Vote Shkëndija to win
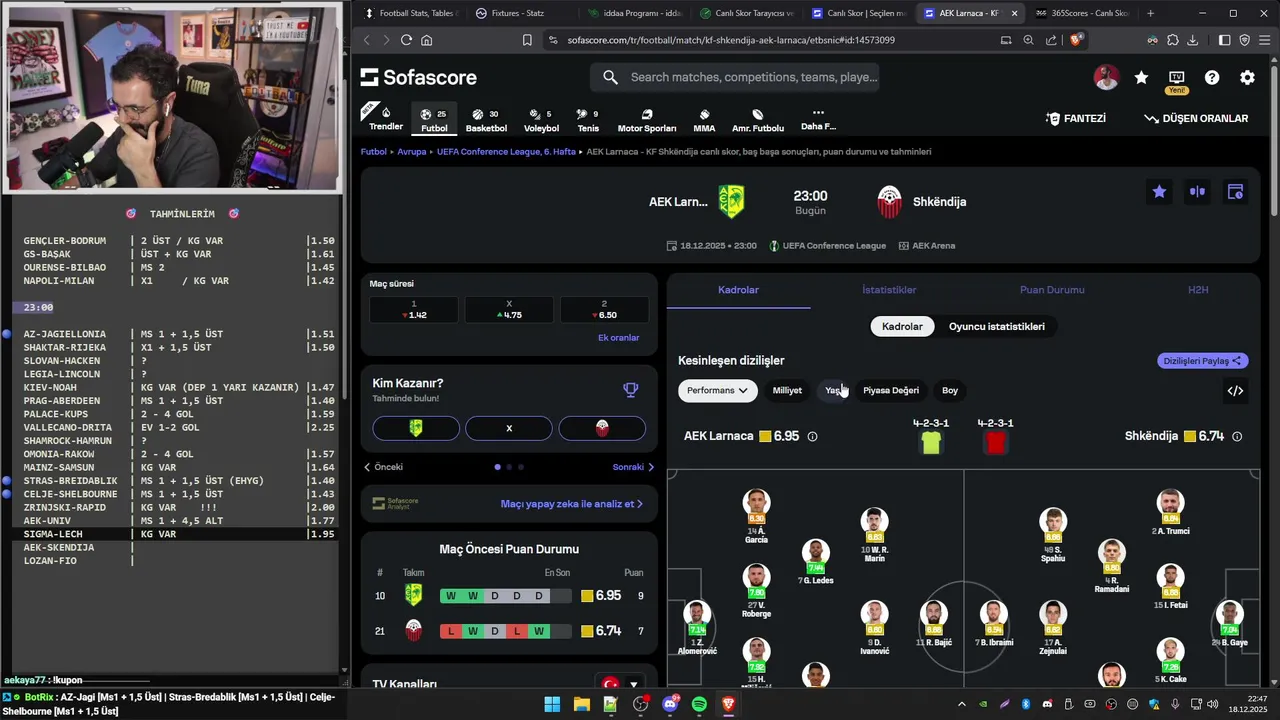The width and height of the screenshot is (1280, 720). point(602,428)
